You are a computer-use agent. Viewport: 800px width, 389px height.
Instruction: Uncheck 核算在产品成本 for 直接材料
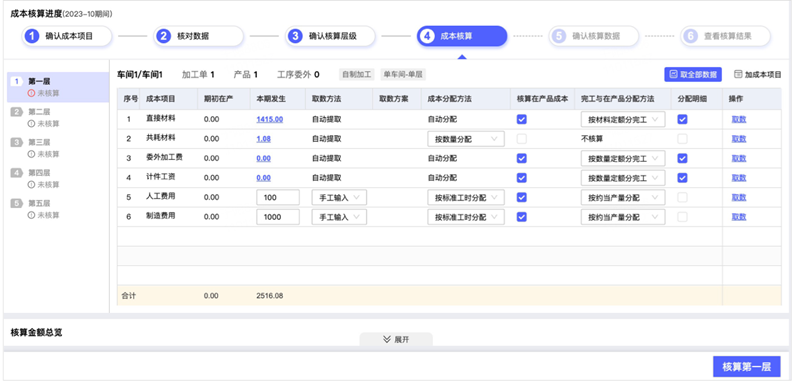coord(521,119)
